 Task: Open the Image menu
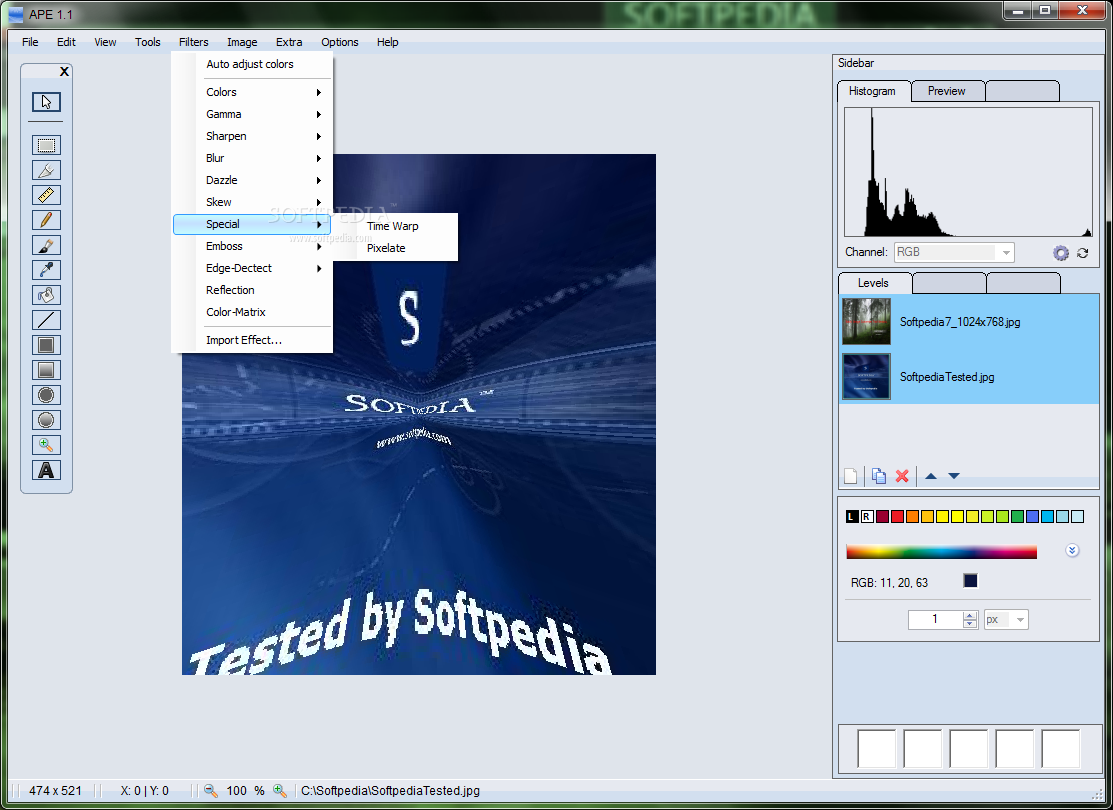[242, 42]
